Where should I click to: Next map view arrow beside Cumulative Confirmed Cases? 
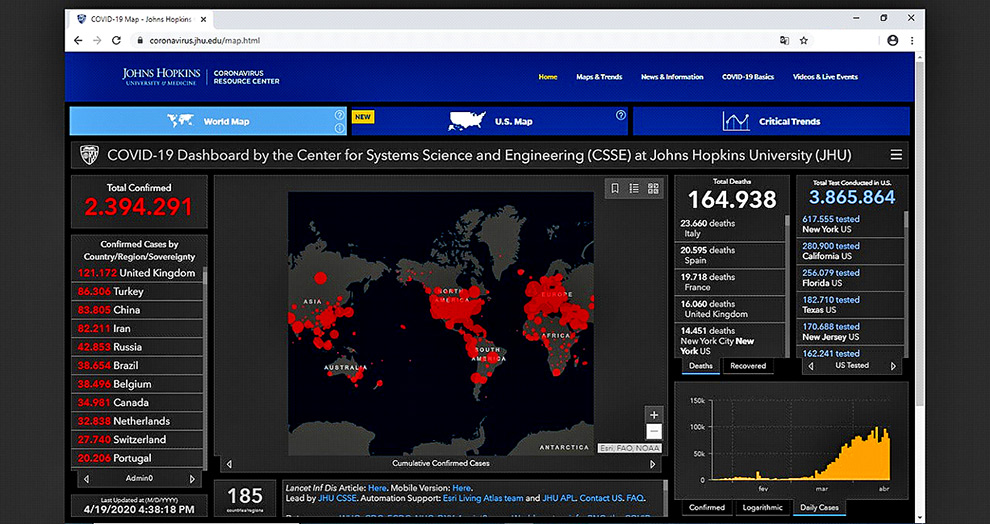click(x=653, y=464)
